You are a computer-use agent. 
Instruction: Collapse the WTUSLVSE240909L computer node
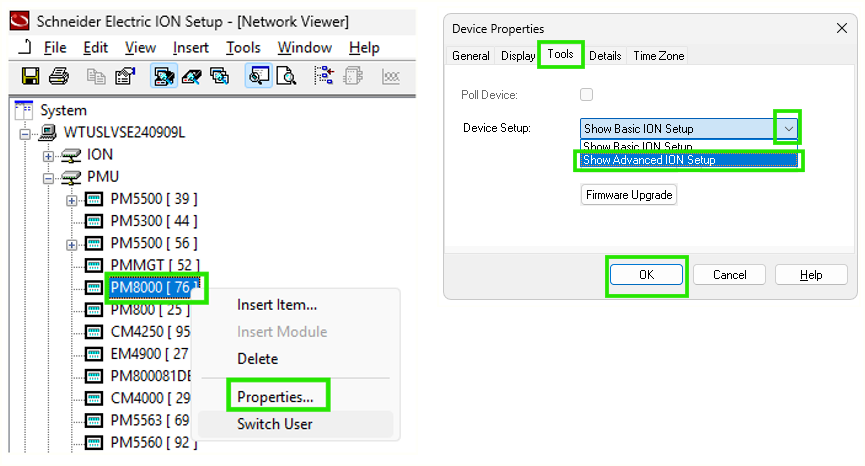pyautogui.click(x=25, y=134)
